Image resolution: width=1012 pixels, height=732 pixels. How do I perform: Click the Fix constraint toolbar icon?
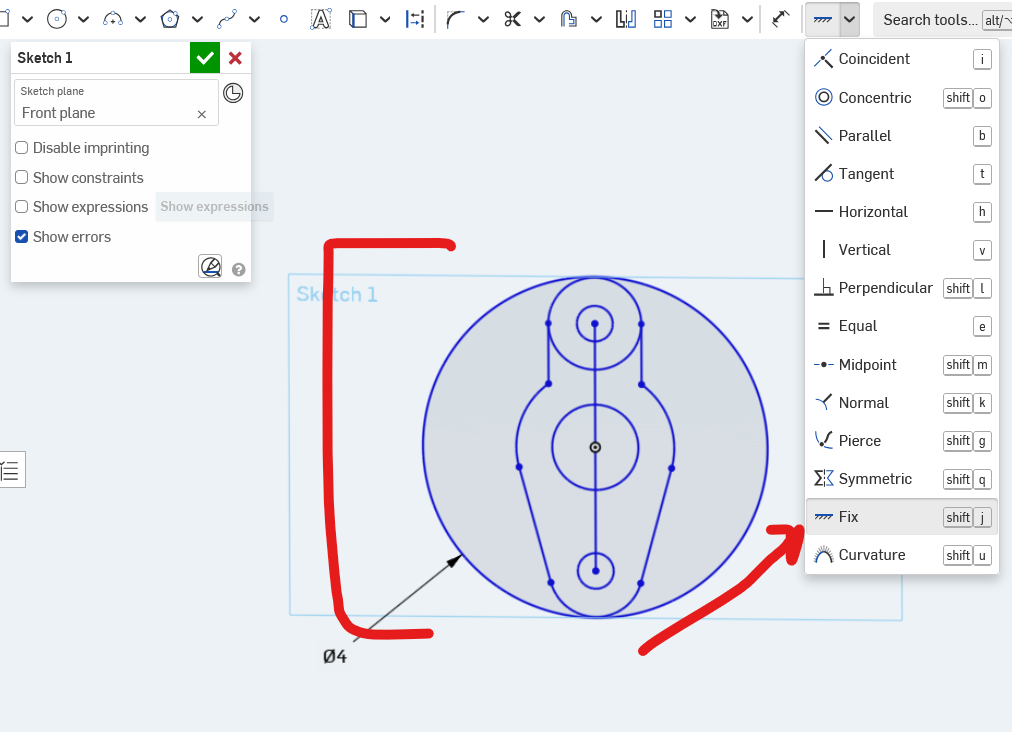[822, 19]
